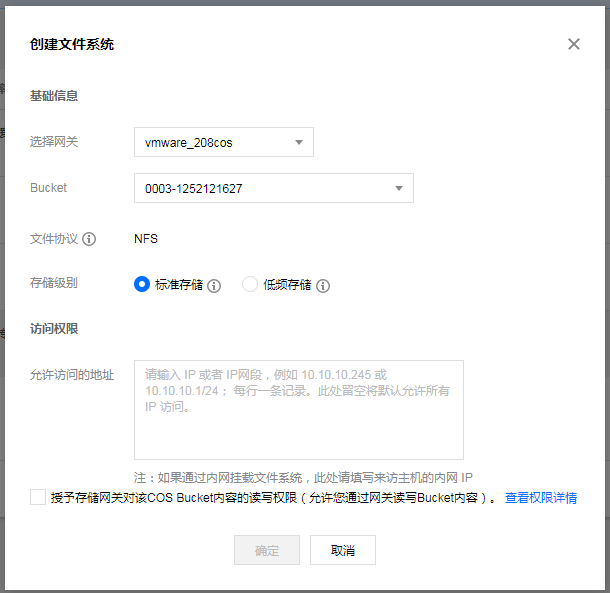The image size is (610, 593).
Task: Click the 确定 button
Action: (267, 550)
